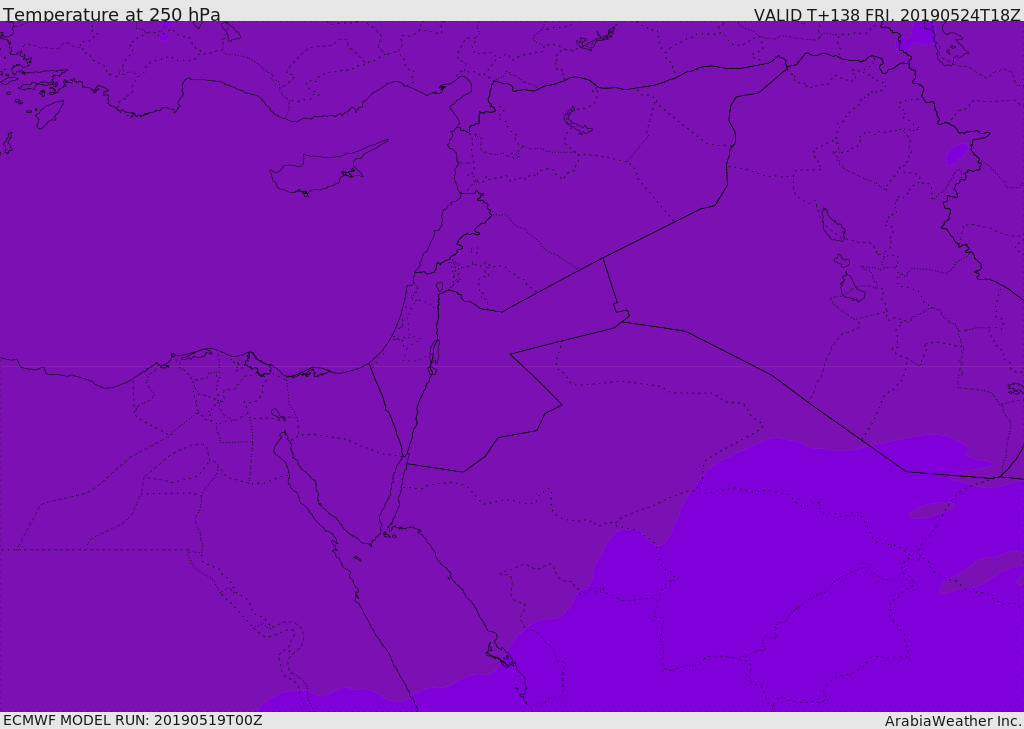Click the "VALID T+138 FRI. 20190524T18Z" timestamp
The width and height of the screenshot is (1024, 729).
[887, 14]
